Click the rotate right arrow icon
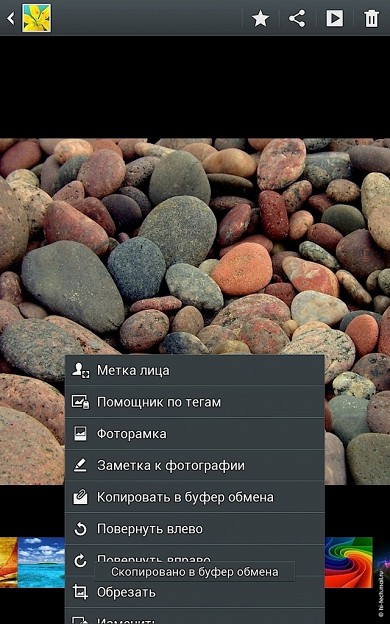The width and height of the screenshot is (390, 624). 80,561
